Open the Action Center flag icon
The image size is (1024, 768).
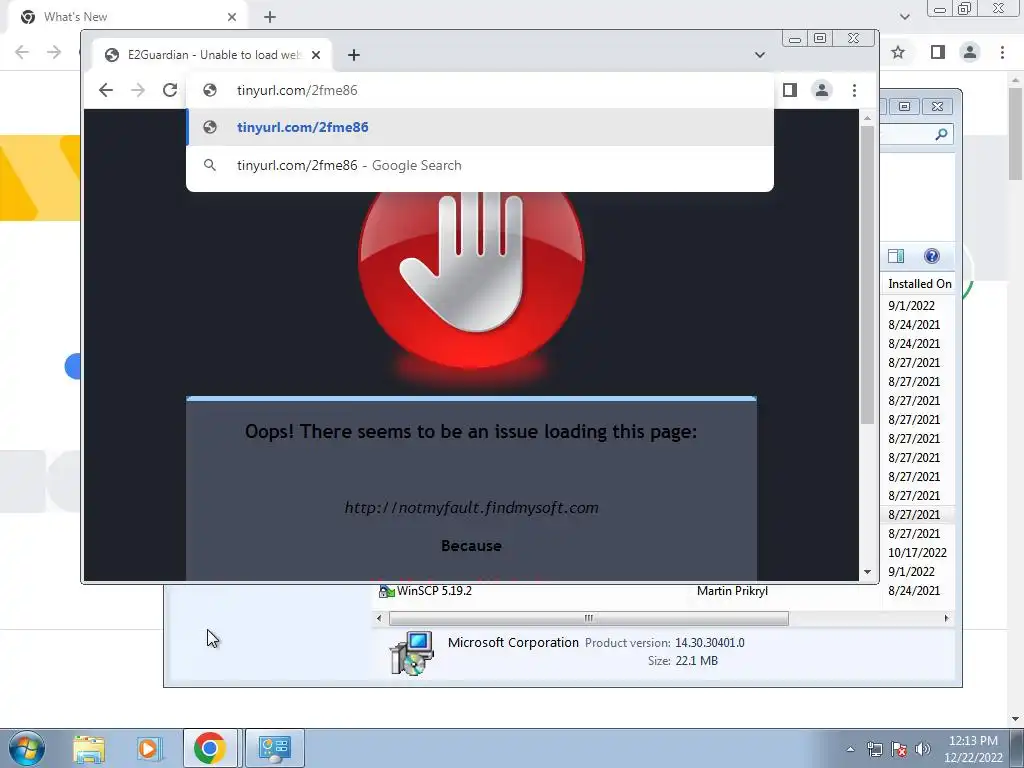[899, 749]
